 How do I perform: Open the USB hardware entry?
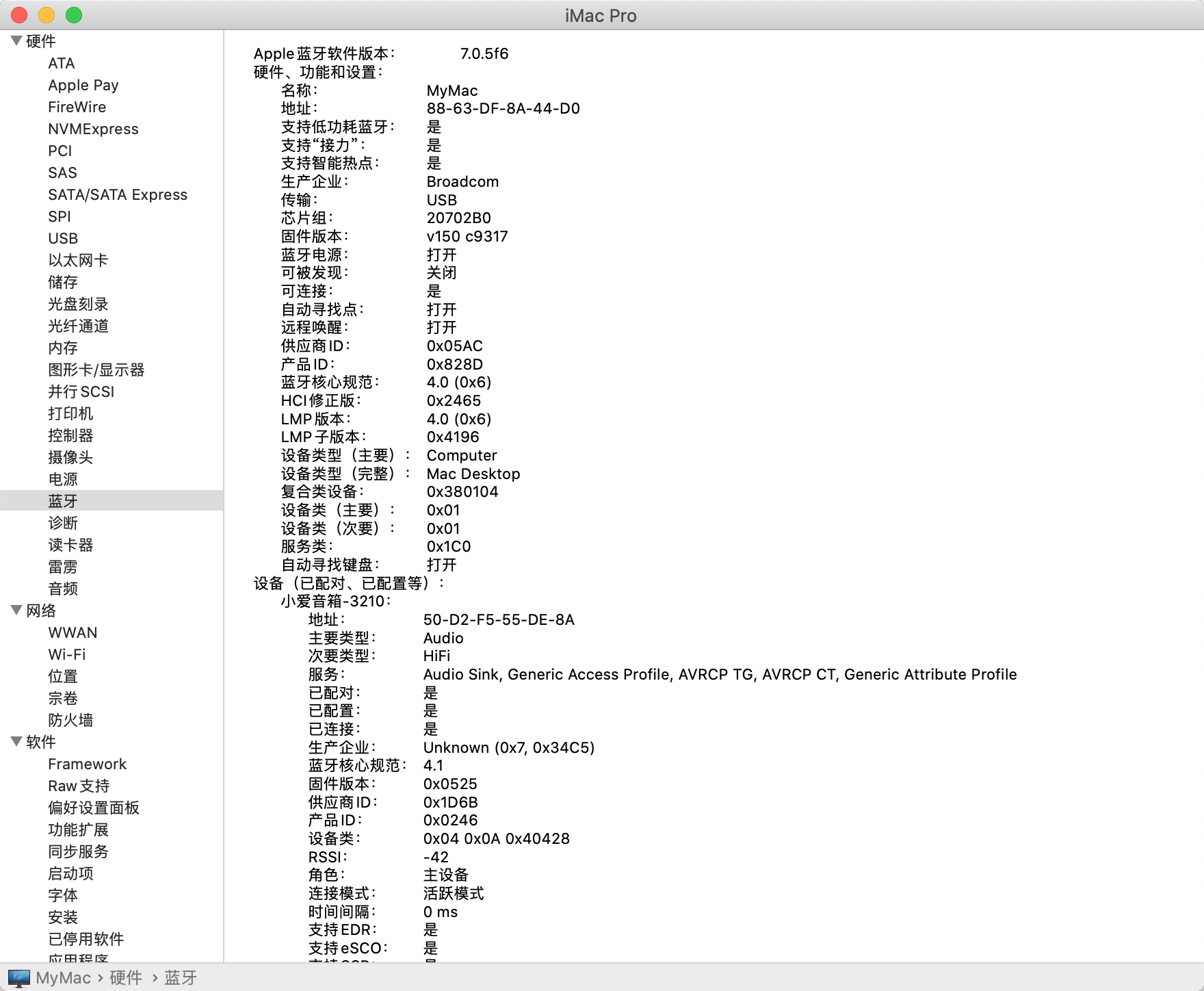point(63,238)
